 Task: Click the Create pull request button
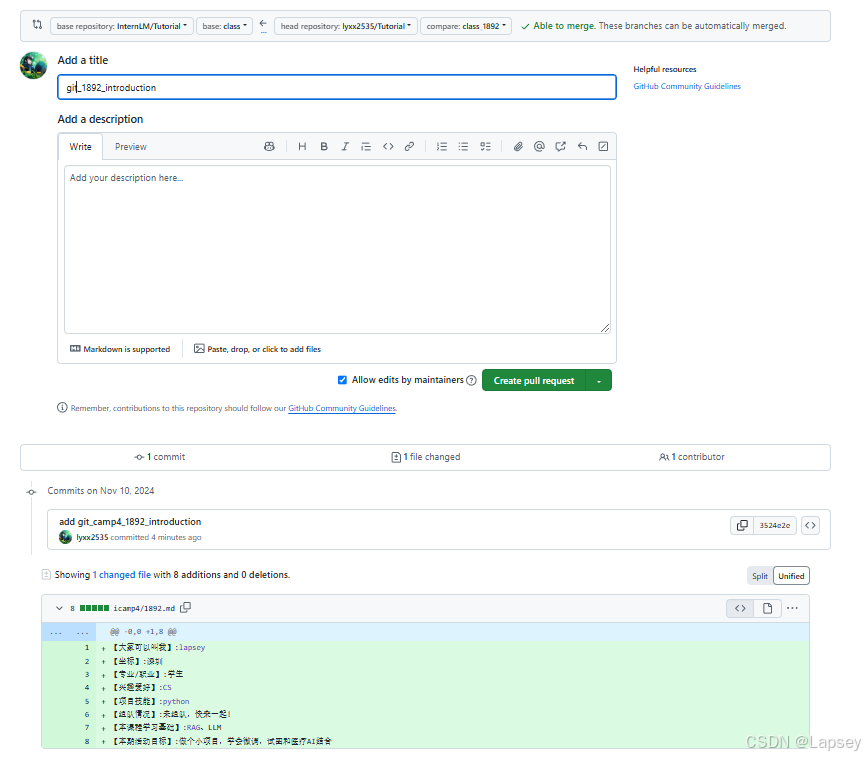coord(534,381)
